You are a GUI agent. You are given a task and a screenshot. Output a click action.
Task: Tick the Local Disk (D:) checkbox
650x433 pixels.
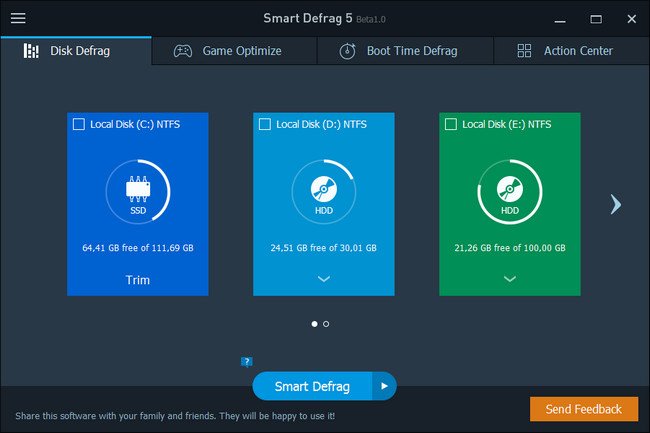(265, 124)
